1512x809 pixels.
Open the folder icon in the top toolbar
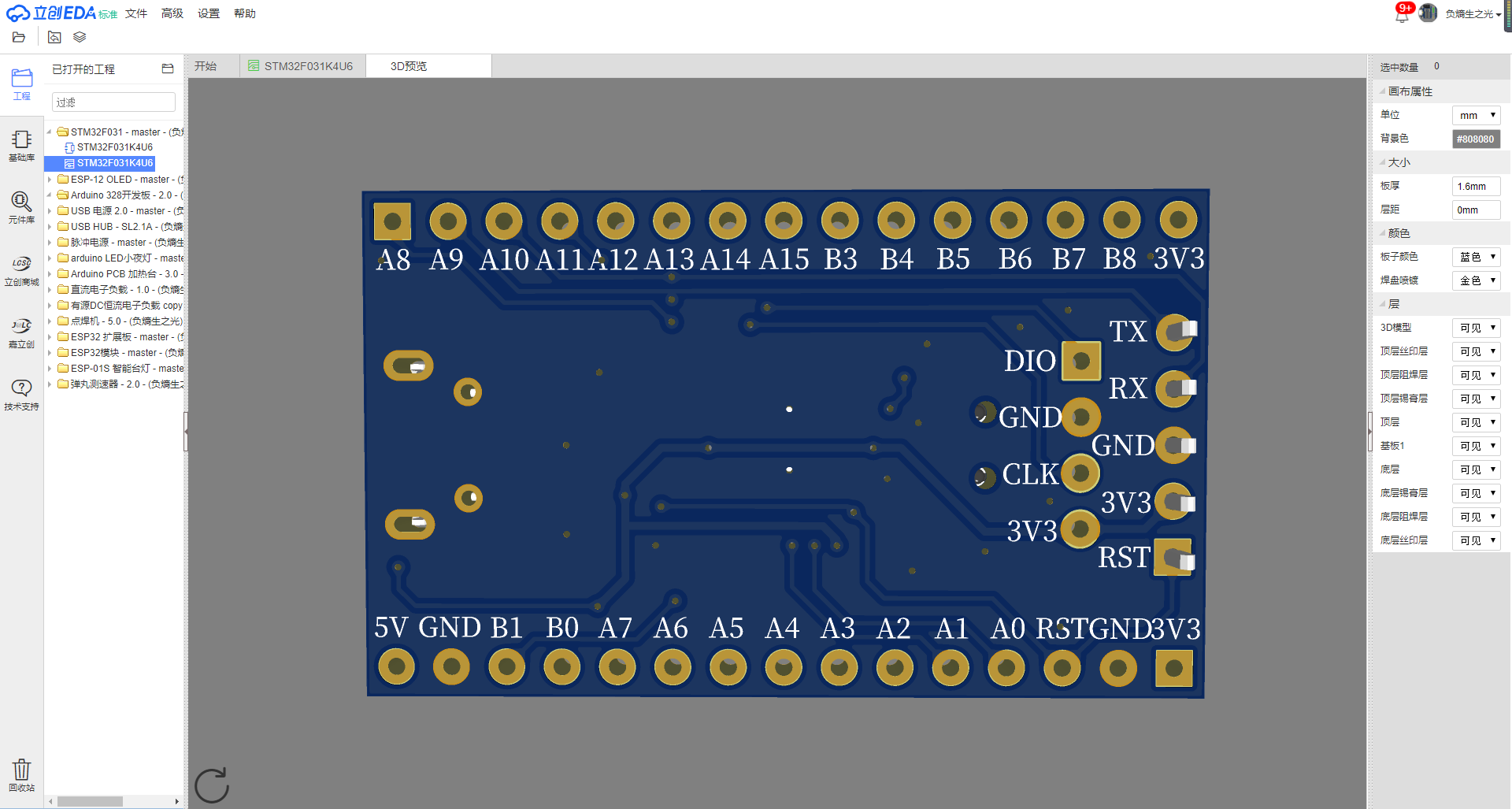(19, 37)
